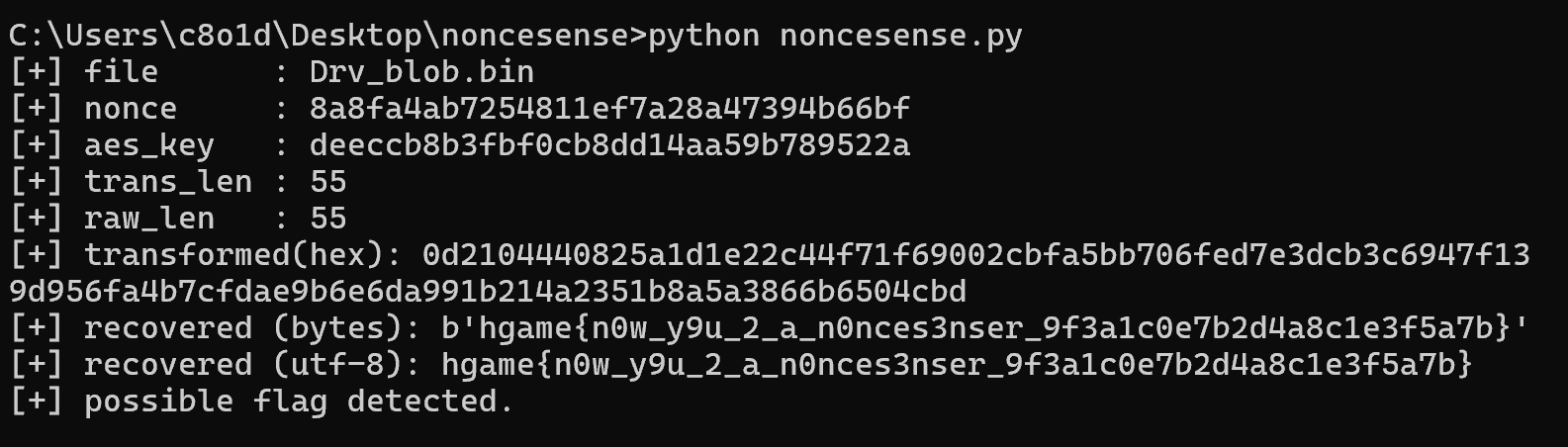This screenshot has width=1568, height=447.
Task: Click the flag text on the utf-8 line
Action: (x=957, y=365)
